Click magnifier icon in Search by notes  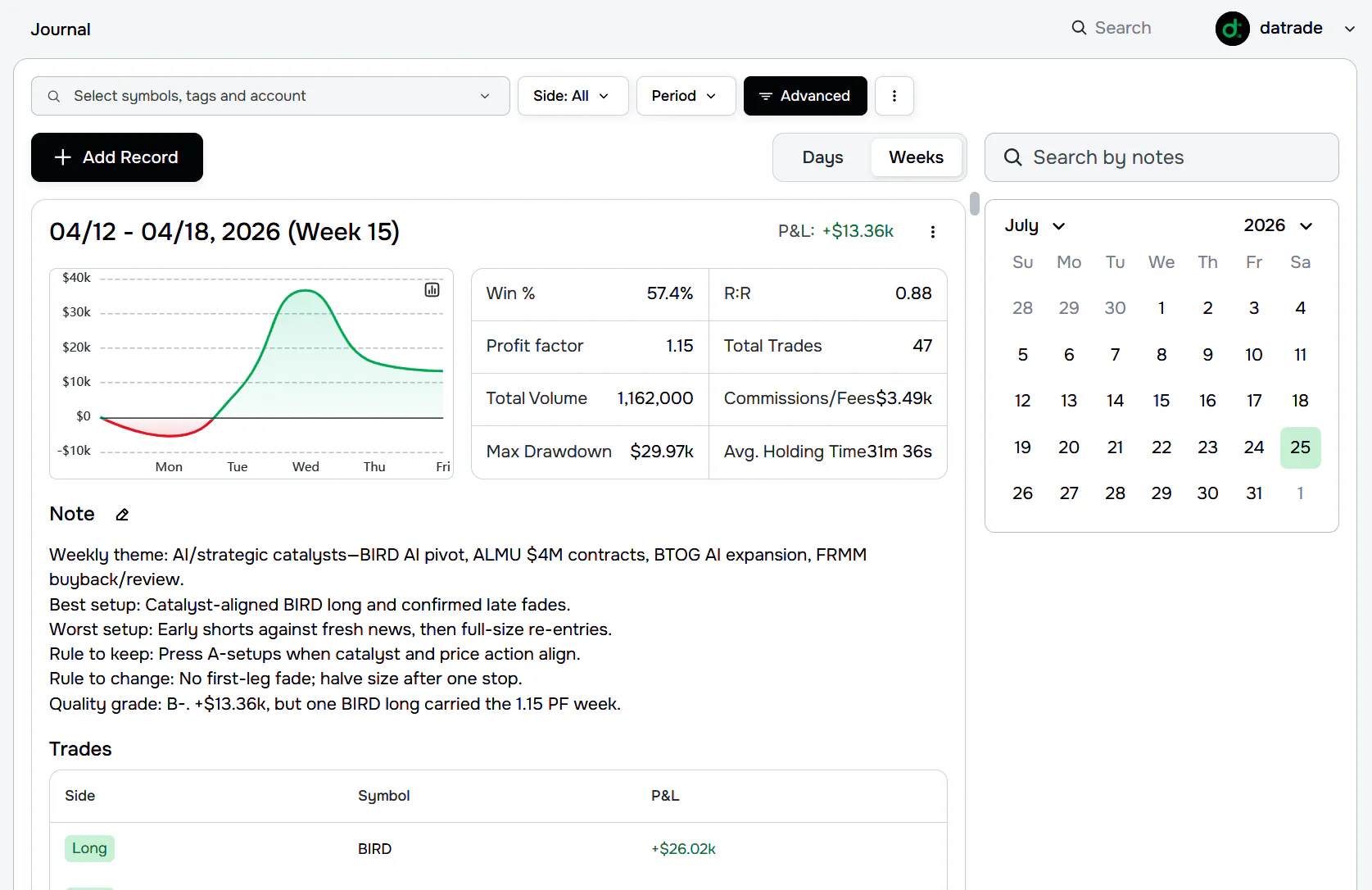(x=1013, y=157)
